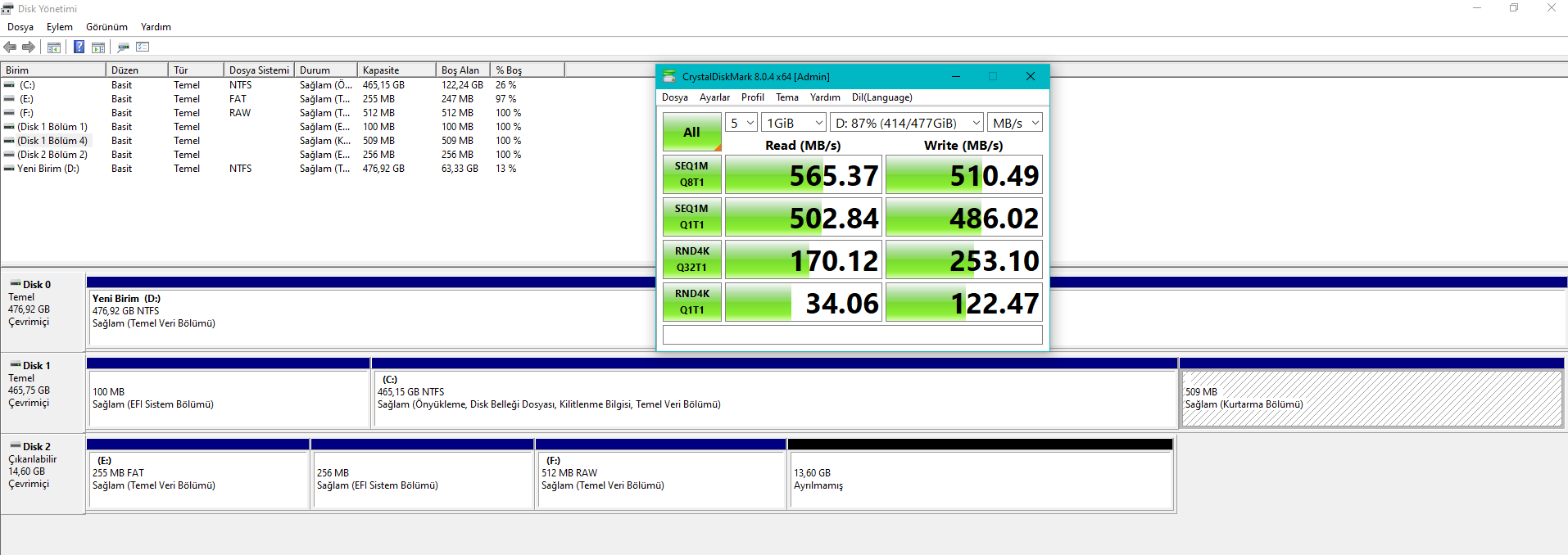Click the Disk Yönetimi title bar icon
1568x555 pixels.
coord(7,8)
